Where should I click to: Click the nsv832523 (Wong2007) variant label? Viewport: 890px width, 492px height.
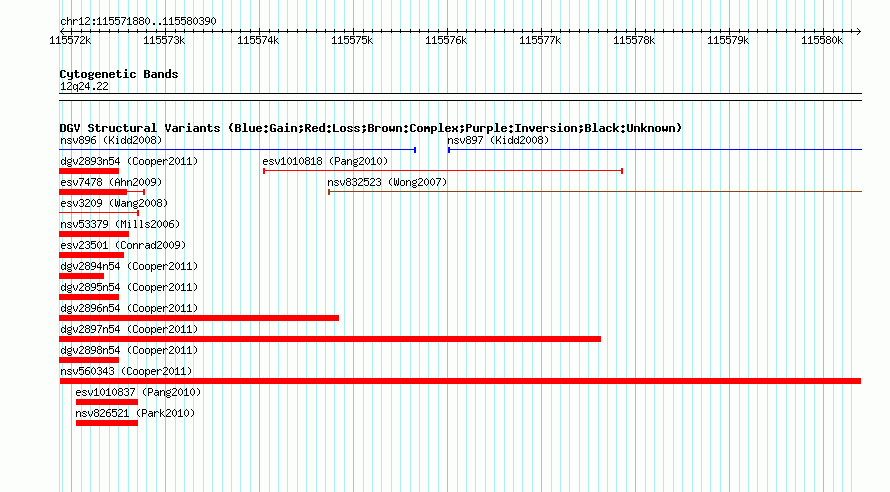click(x=387, y=182)
